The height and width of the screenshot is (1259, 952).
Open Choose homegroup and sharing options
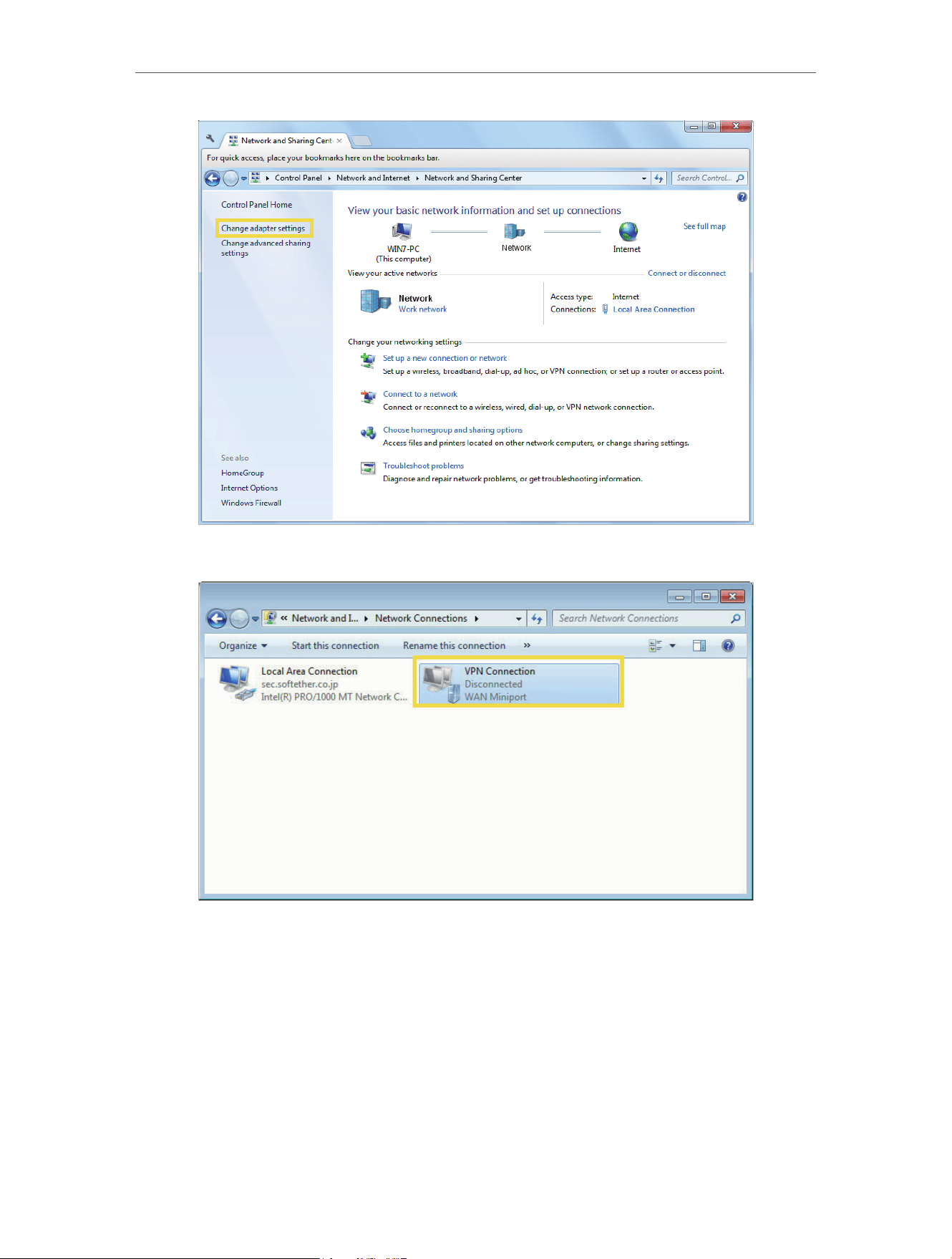[452, 430]
